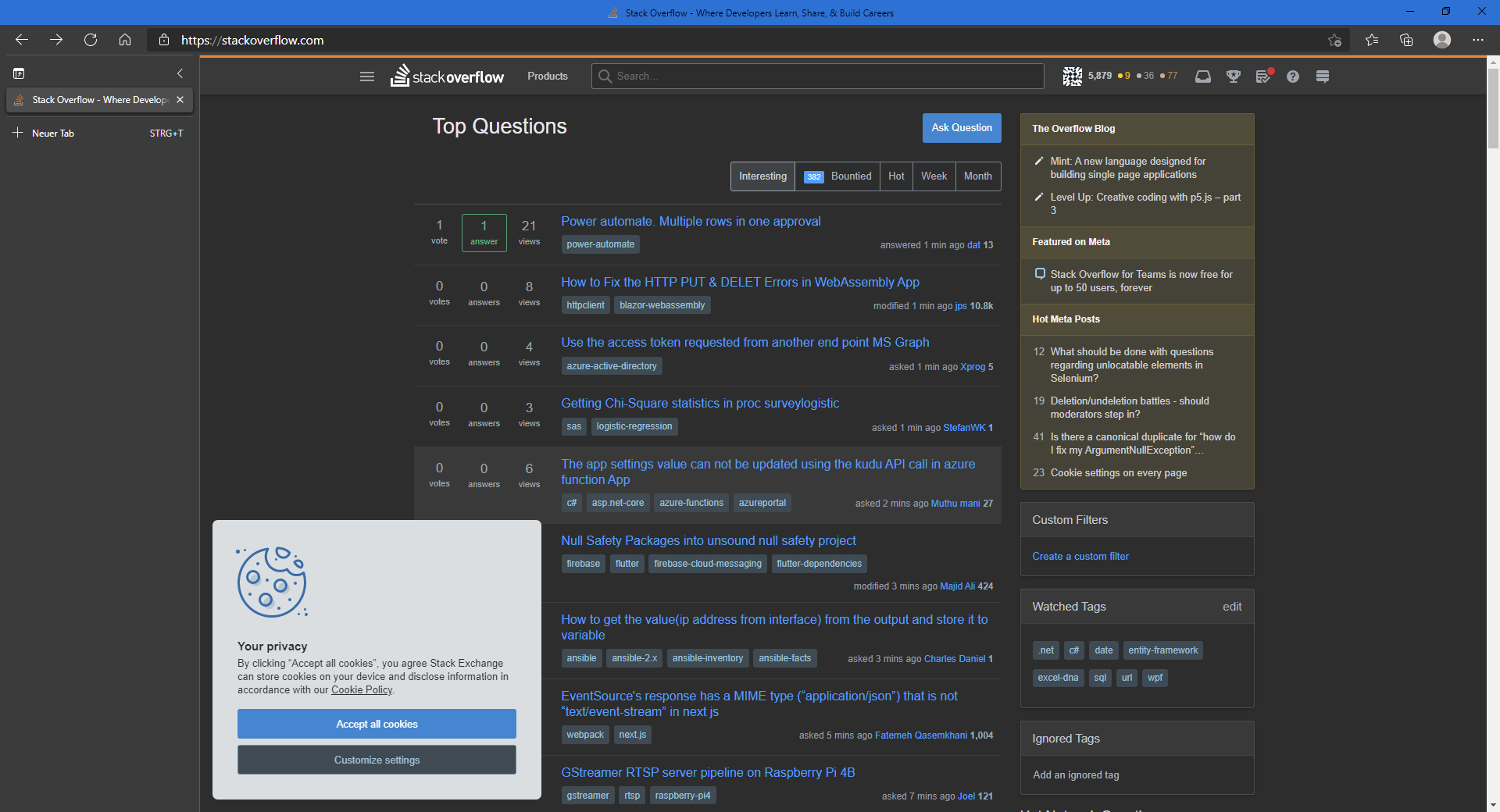The height and width of the screenshot is (812, 1500).
Task: Click the firebase-cloud-messaging tag
Action: (707, 564)
